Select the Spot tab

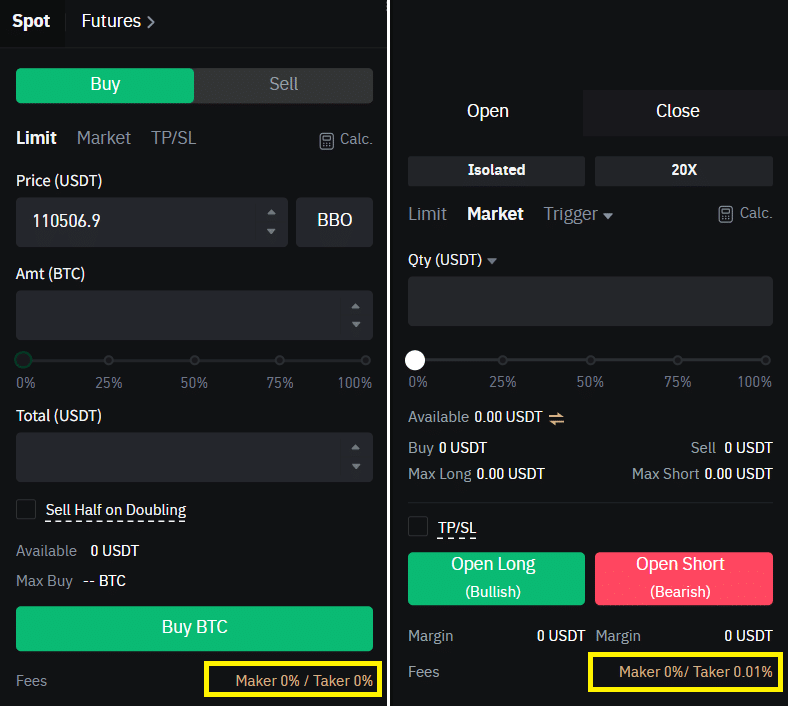click(31, 22)
